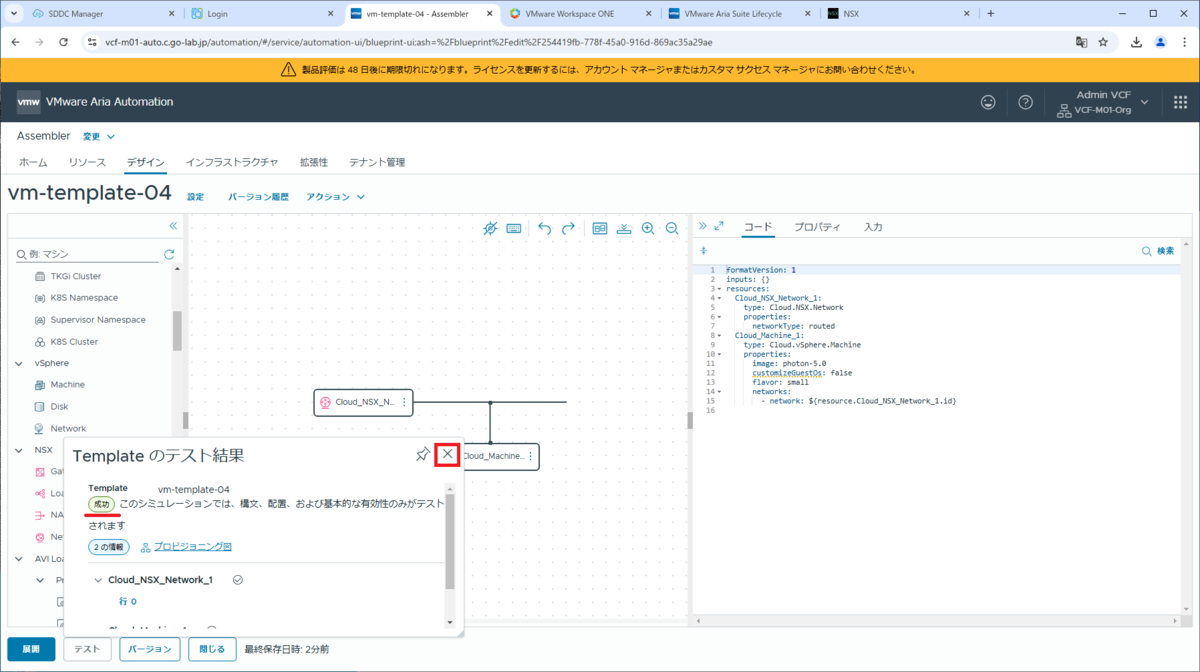
Task: Click the test results popup scrollbar
Action: [450, 540]
